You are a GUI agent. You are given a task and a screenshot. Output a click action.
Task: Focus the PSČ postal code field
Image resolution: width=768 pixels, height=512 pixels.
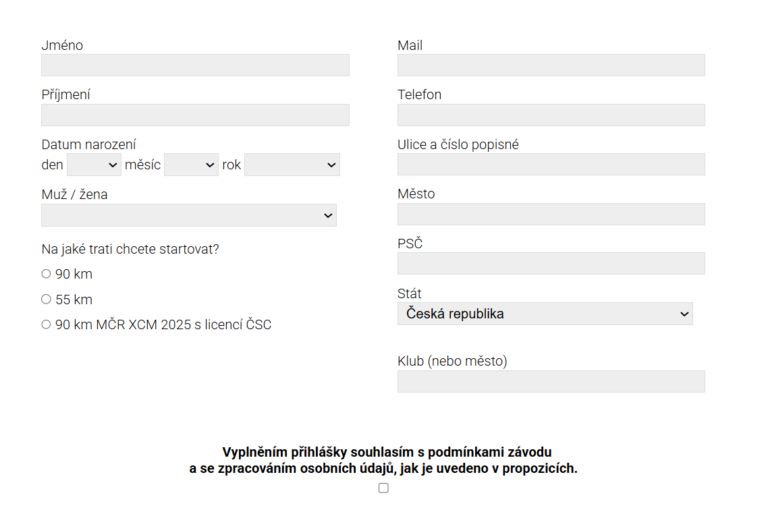pos(551,264)
